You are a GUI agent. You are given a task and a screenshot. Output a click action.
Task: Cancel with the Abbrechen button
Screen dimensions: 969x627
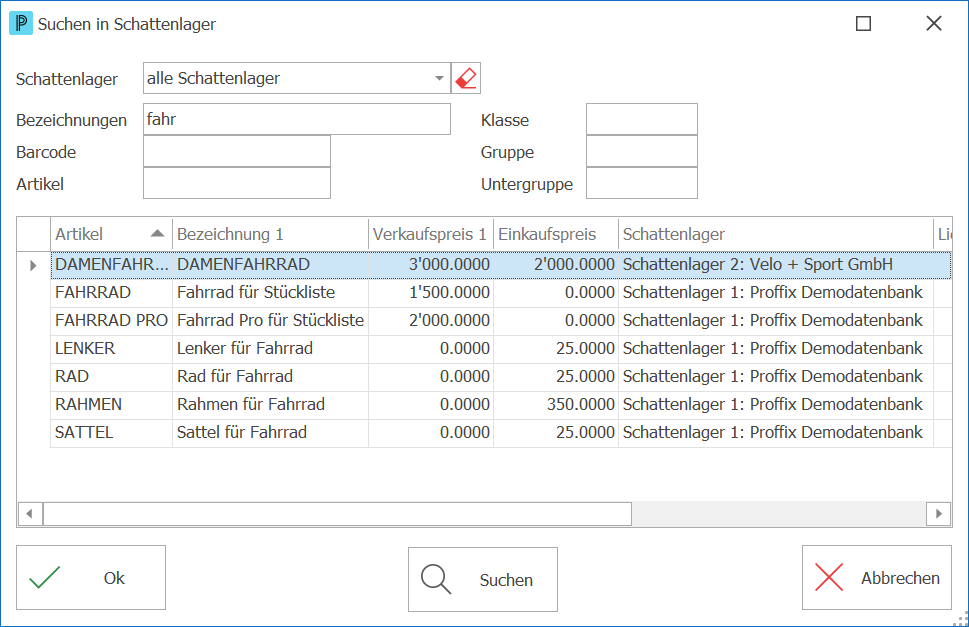pos(876,578)
